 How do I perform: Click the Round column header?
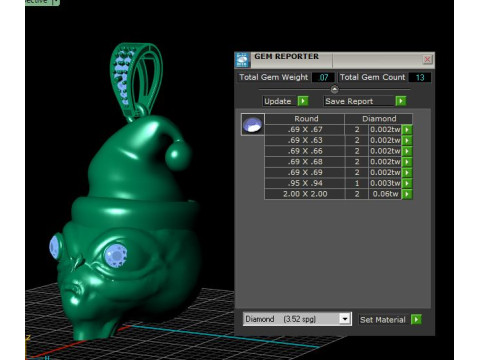tap(305, 119)
